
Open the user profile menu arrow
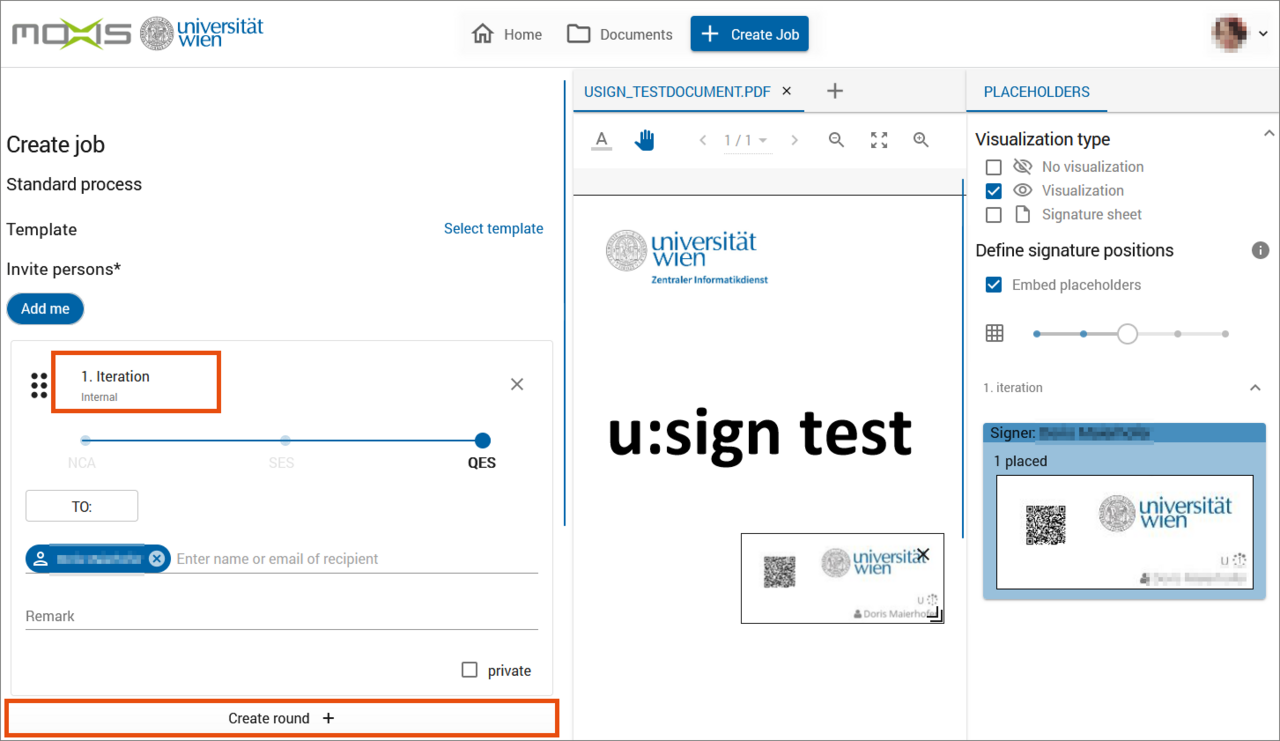(x=1263, y=34)
